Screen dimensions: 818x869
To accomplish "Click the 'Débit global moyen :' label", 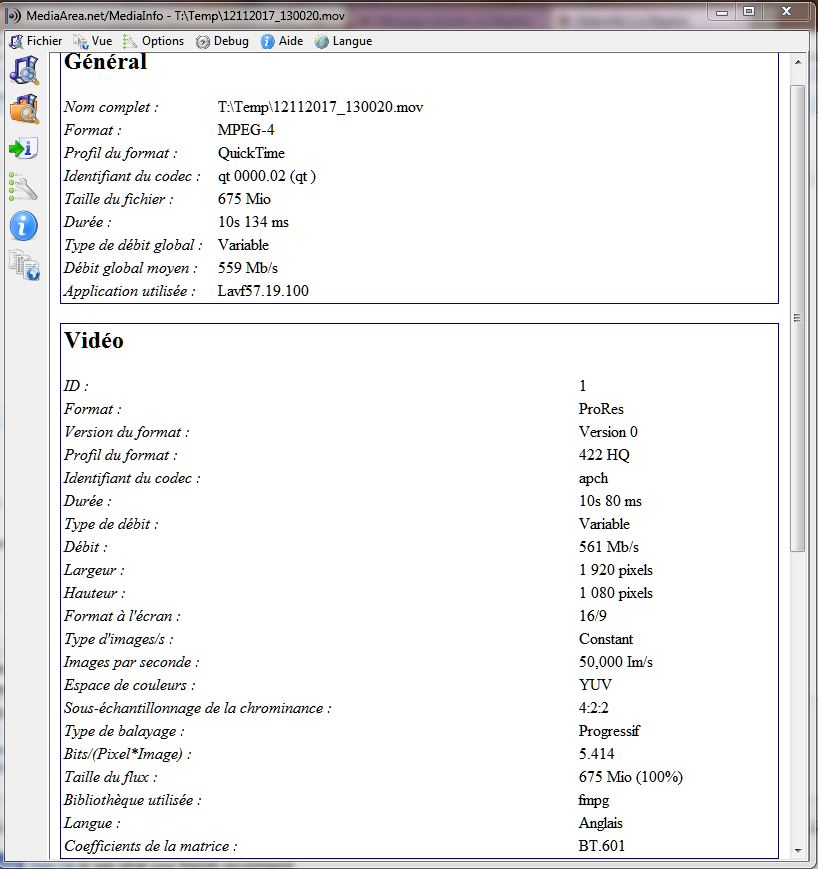I will (130, 268).
